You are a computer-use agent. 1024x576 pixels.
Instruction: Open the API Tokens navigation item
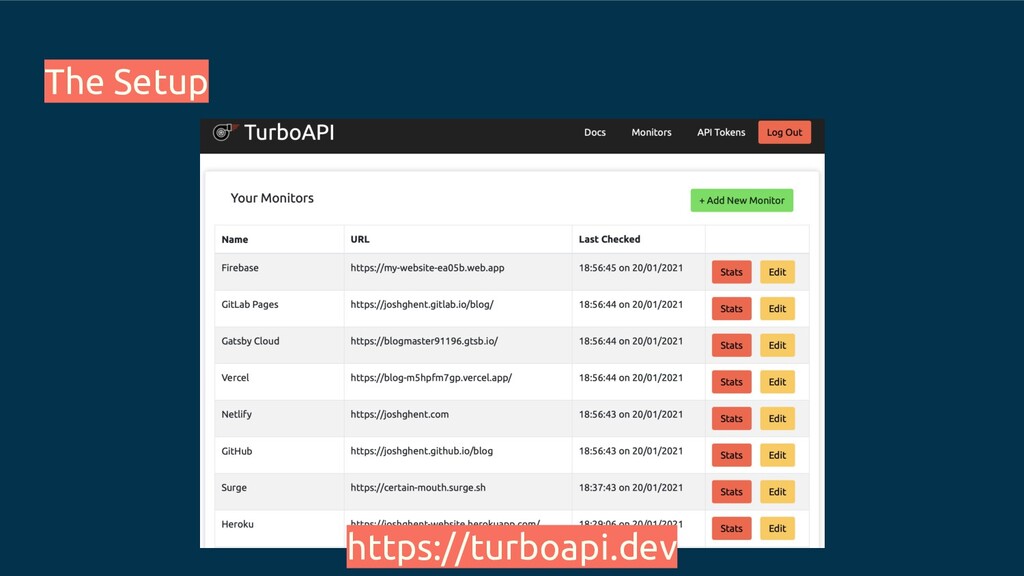click(721, 133)
